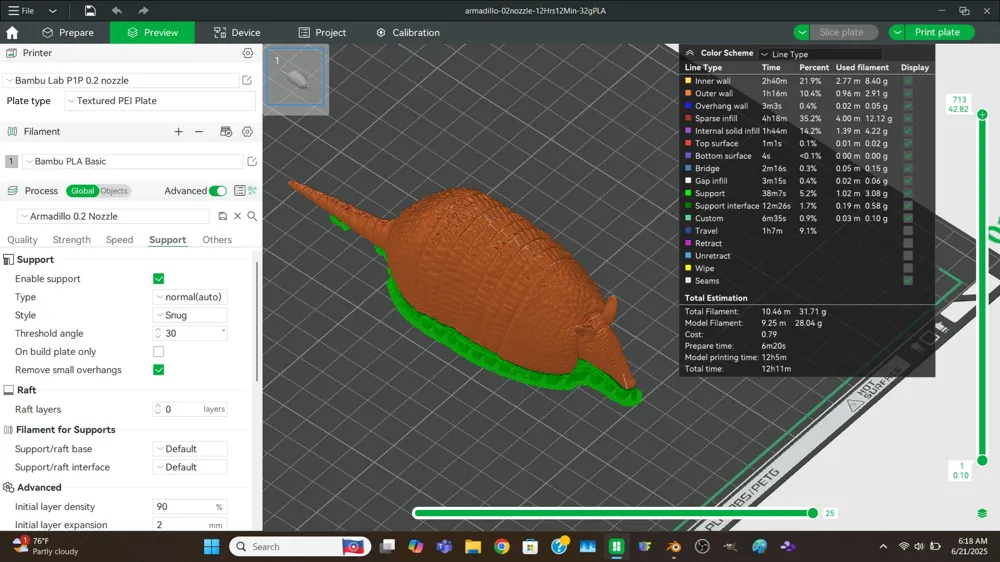The image size is (1000, 562).
Task: Edit the Bambu PLA Basic preset icon
Action: click(252, 161)
